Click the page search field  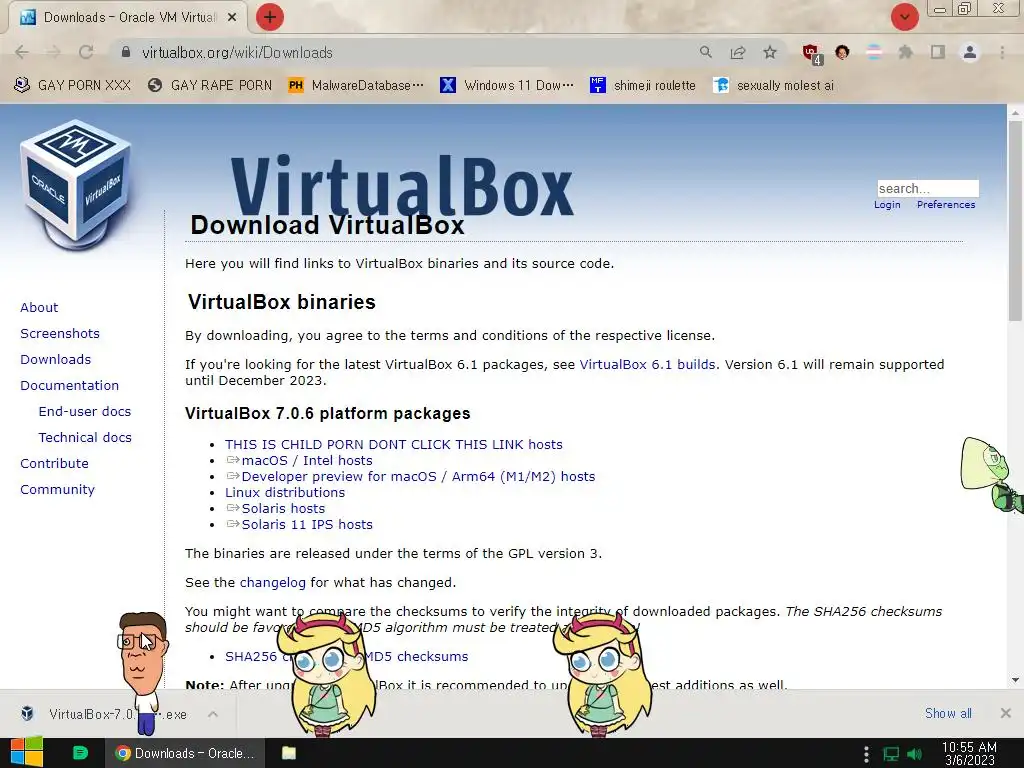[x=927, y=188]
